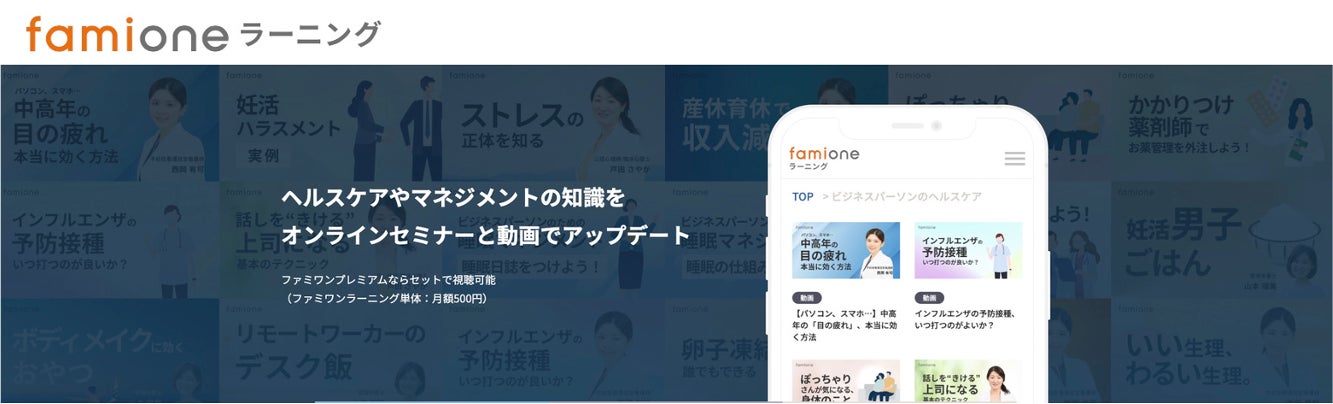Select 話し"きける"上司になる thumbnail in phone
This screenshot has width=1333, height=404.
968,382
